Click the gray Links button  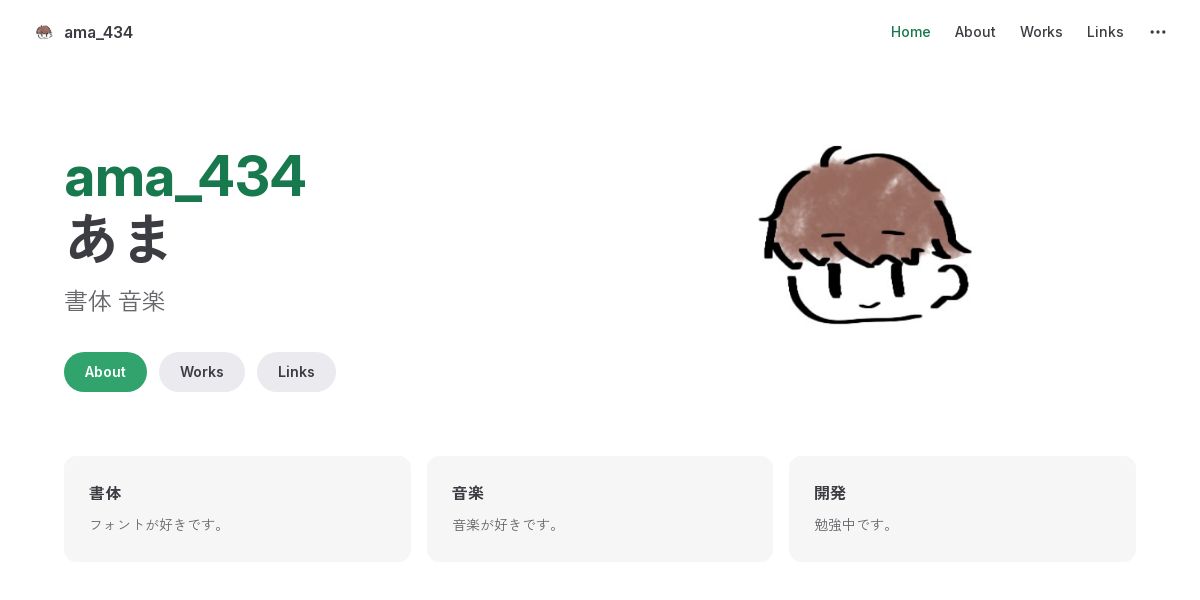click(296, 372)
